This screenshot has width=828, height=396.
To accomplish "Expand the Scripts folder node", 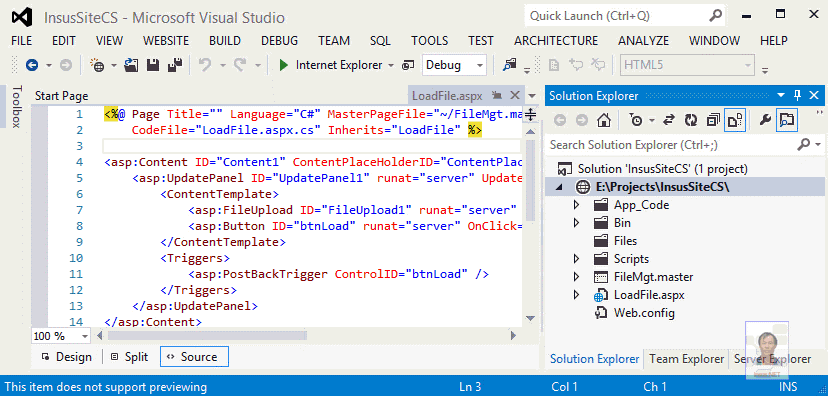I will (576, 259).
